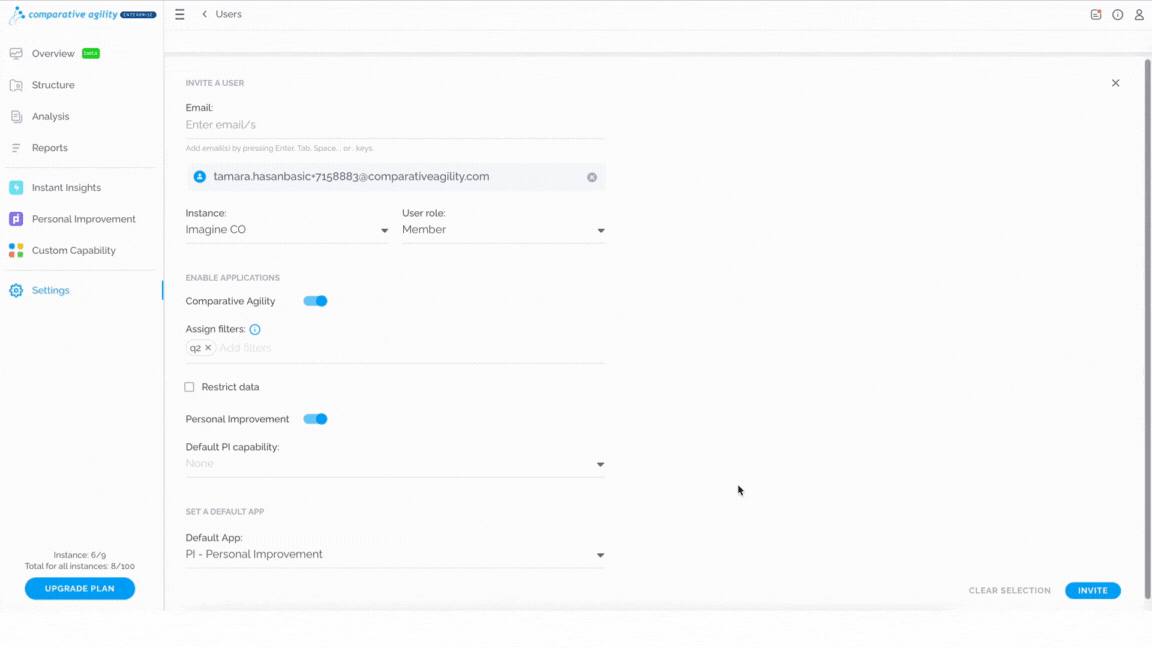
Task: Open Personal Improvement in the sidebar
Action: 84,219
